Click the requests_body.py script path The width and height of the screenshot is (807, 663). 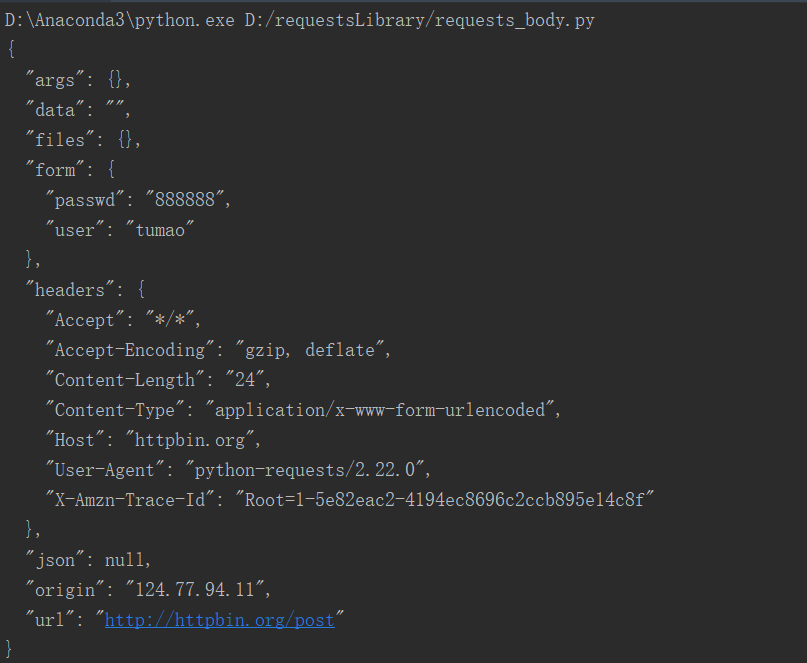[x=419, y=21]
